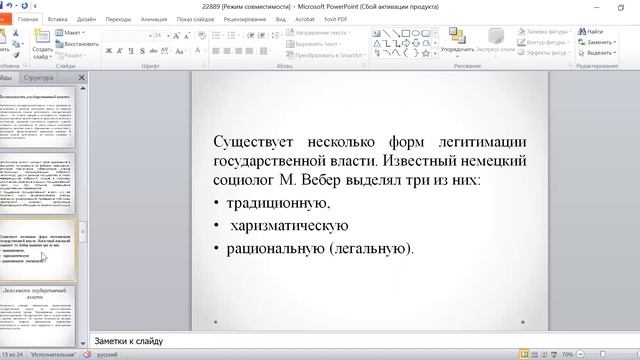This screenshot has height=360, width=640.
Task: Switch to the Структура pane tab
Action: (x=38, y=78)
